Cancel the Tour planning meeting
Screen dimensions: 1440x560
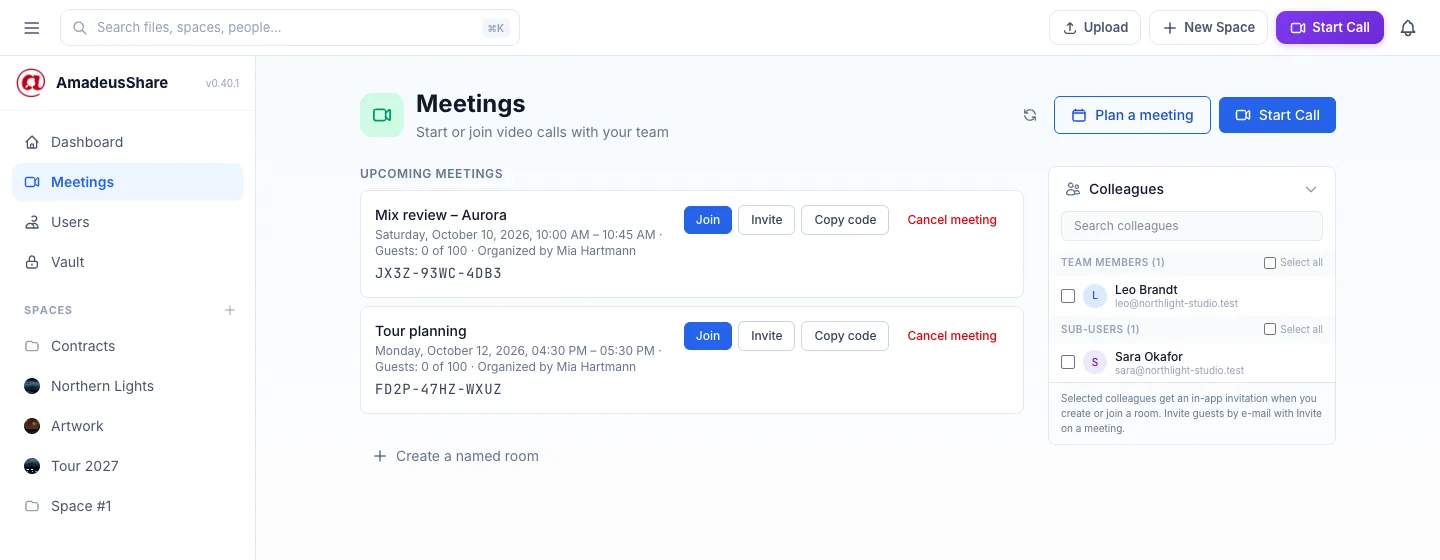coord(952,336)
